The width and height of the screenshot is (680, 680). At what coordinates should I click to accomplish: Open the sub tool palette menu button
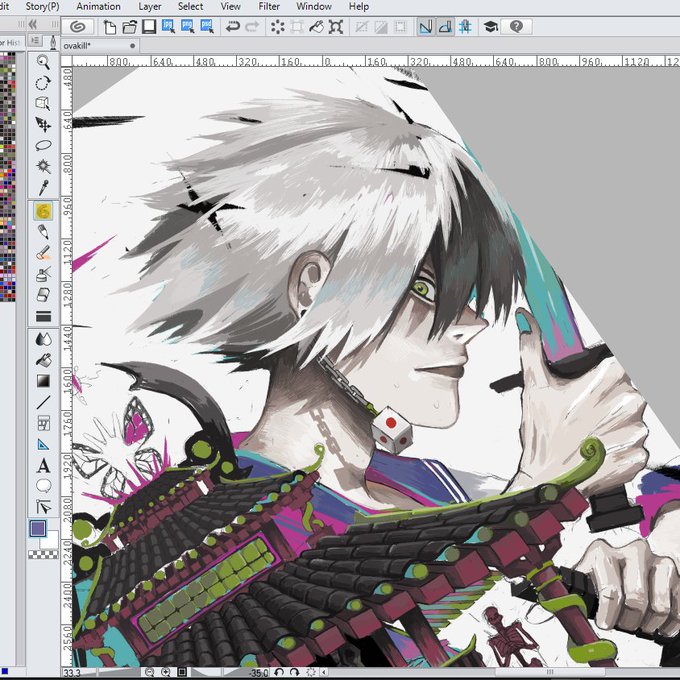pyautogui.click(x=36, y=41)
